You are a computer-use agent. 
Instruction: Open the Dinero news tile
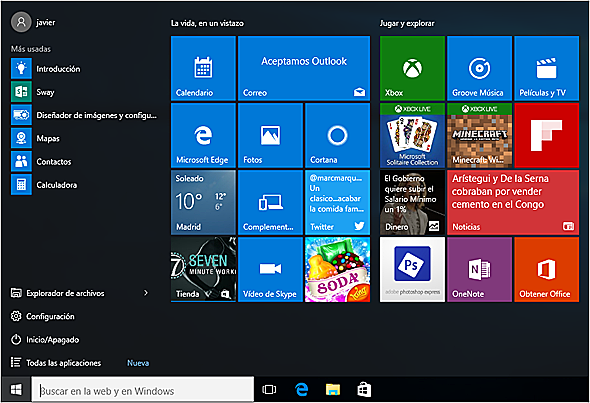412,202
